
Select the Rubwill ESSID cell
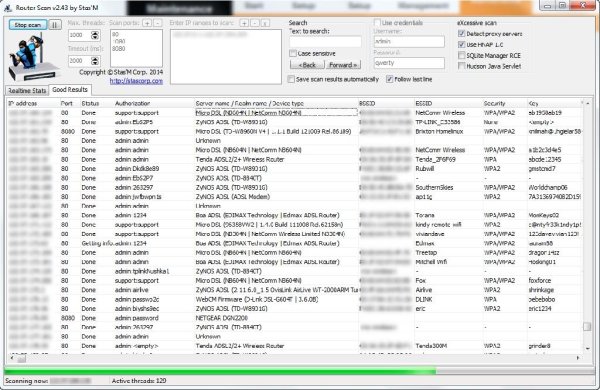(425, 169)
